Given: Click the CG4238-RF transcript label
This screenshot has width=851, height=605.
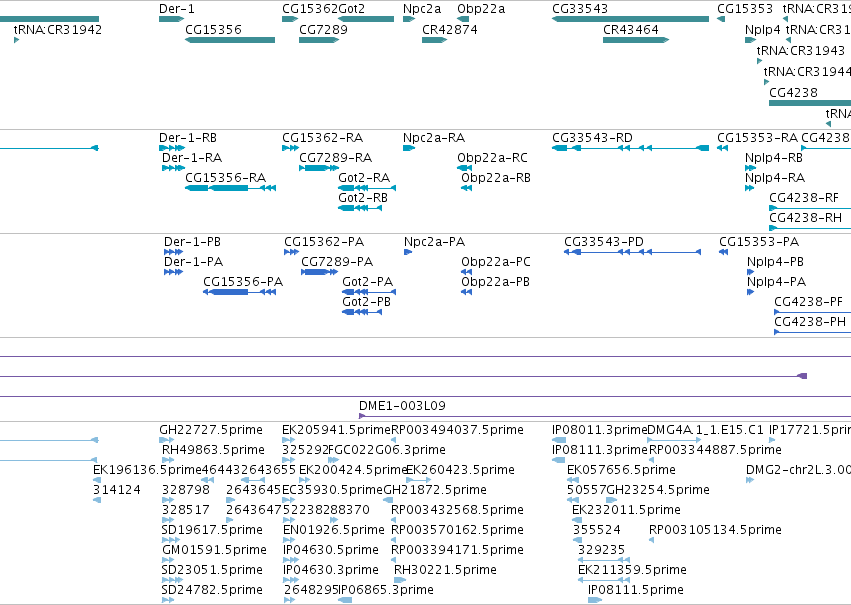Looking at the screenshot, I should pyautogui.click(x=804, y=198).
